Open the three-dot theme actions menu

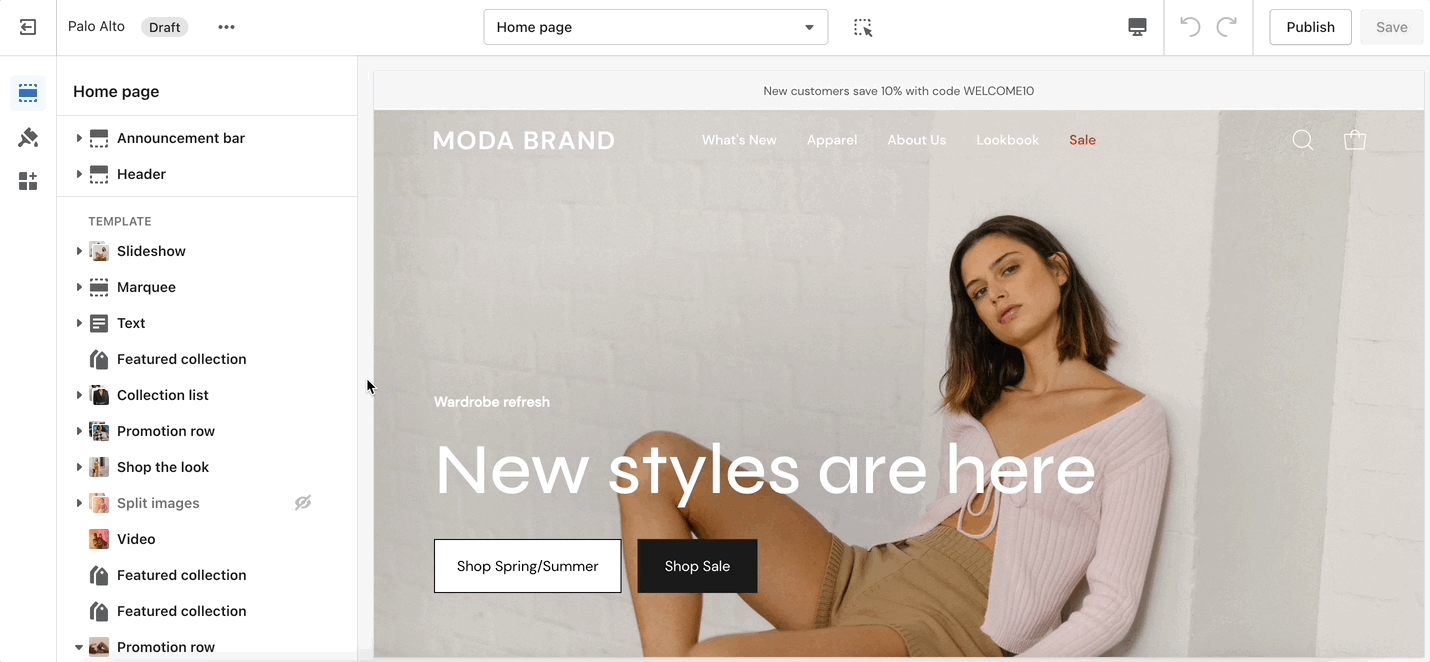tap(227, 27)
